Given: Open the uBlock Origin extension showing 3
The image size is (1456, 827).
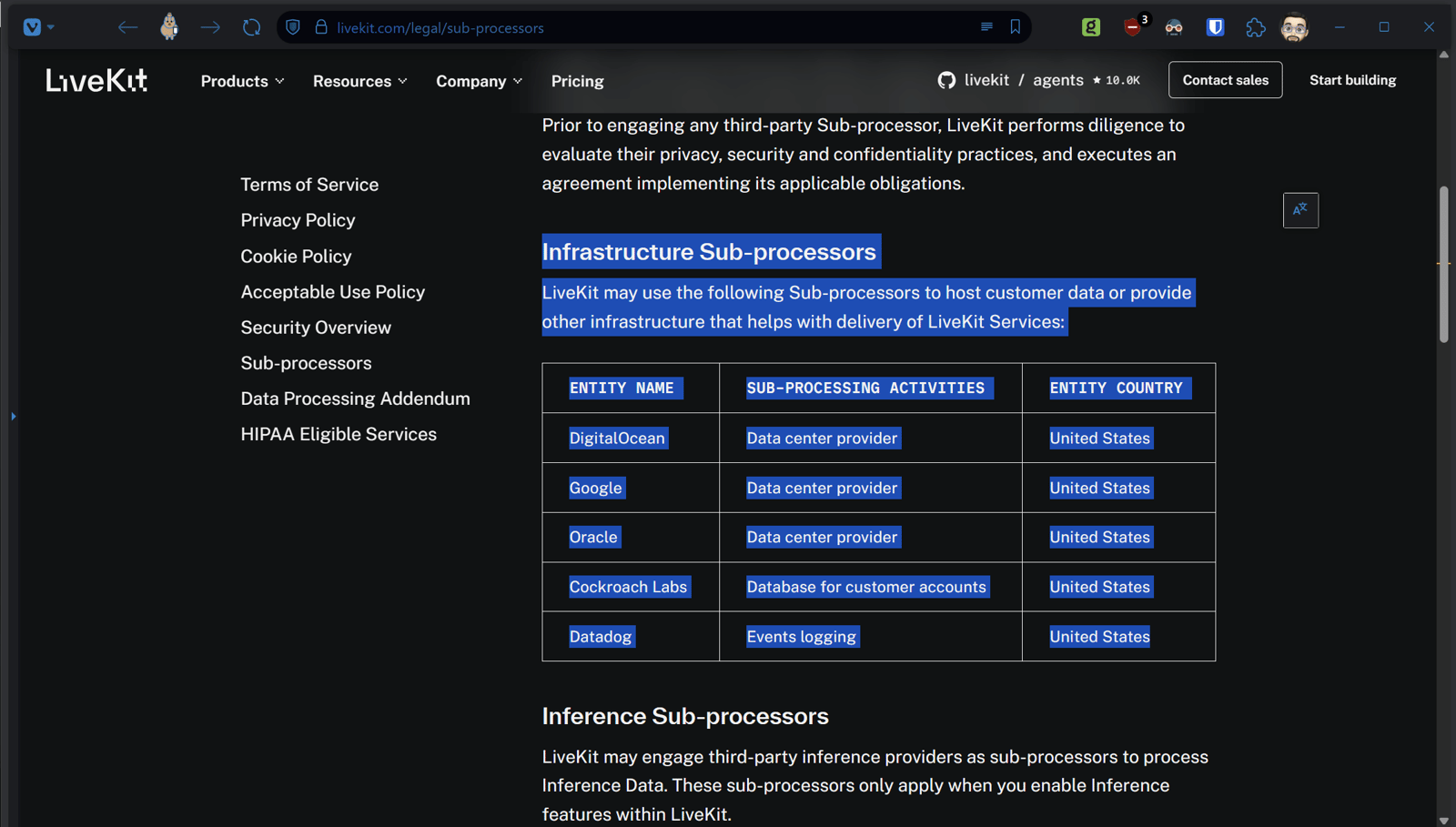Looking at the screenshot, I should [1133, 27].
